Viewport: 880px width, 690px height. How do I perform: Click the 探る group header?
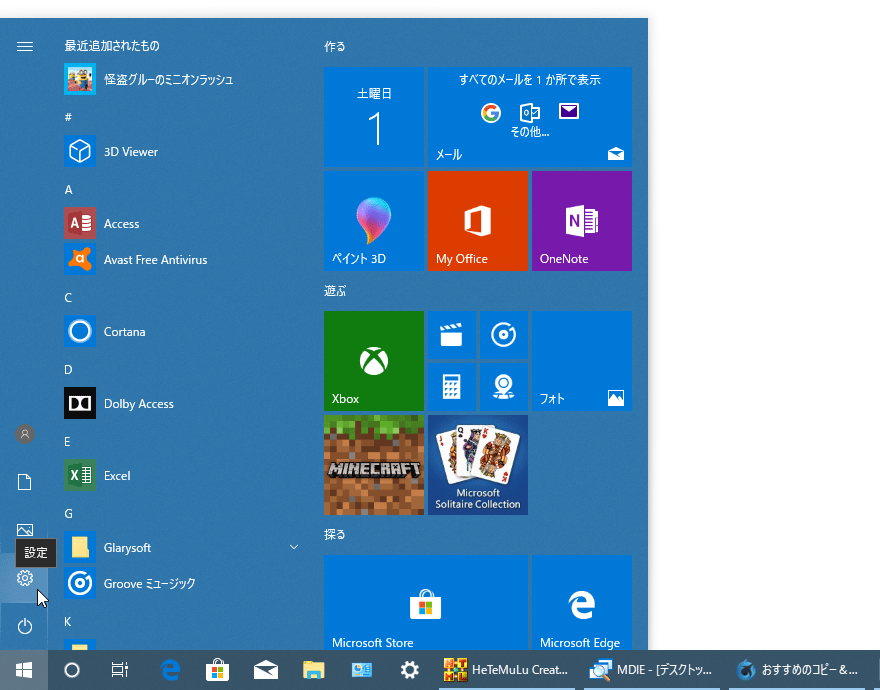click(x=334, y=534)
